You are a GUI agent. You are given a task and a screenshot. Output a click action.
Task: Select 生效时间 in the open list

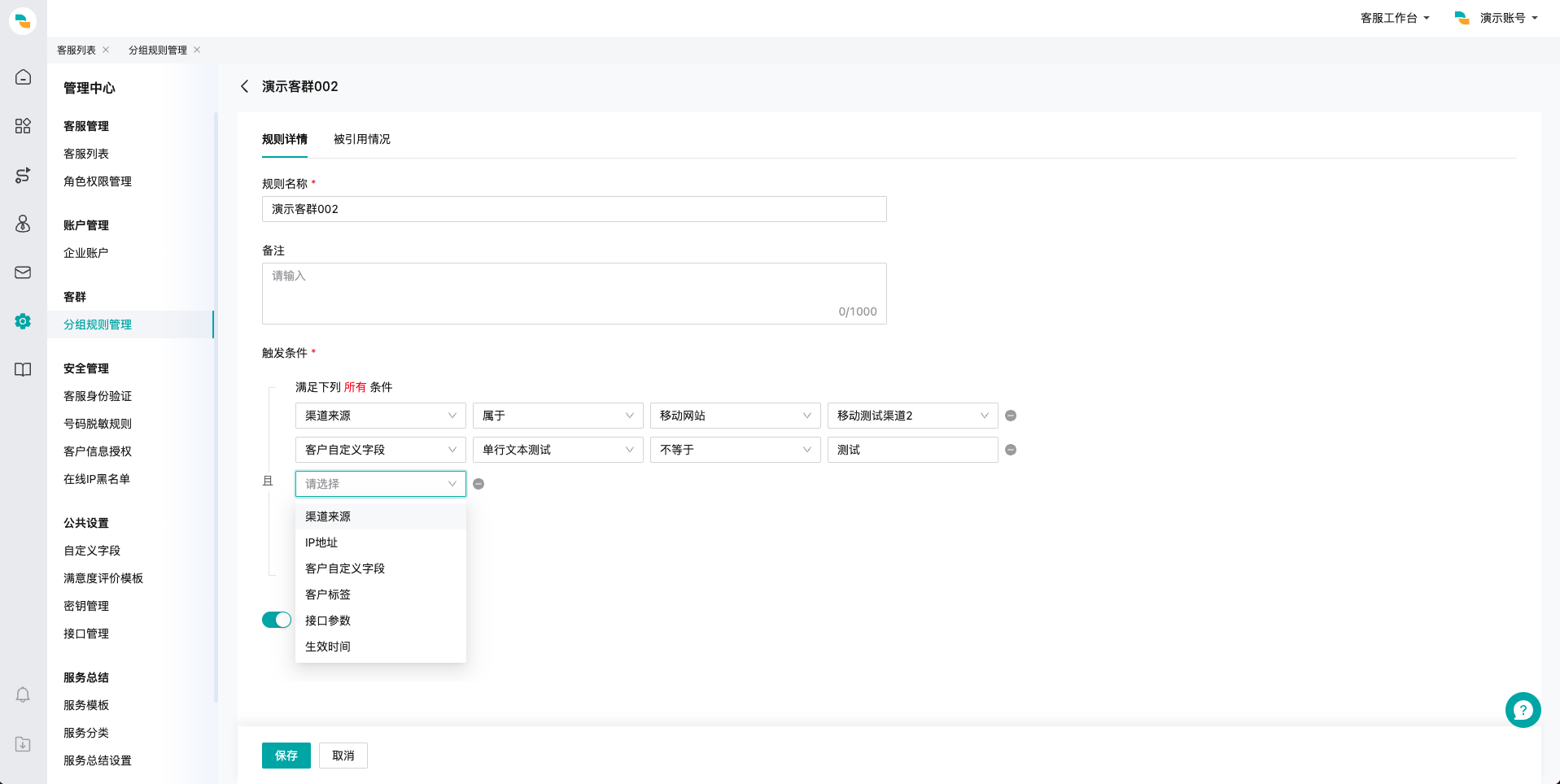[x=380, y=647]
